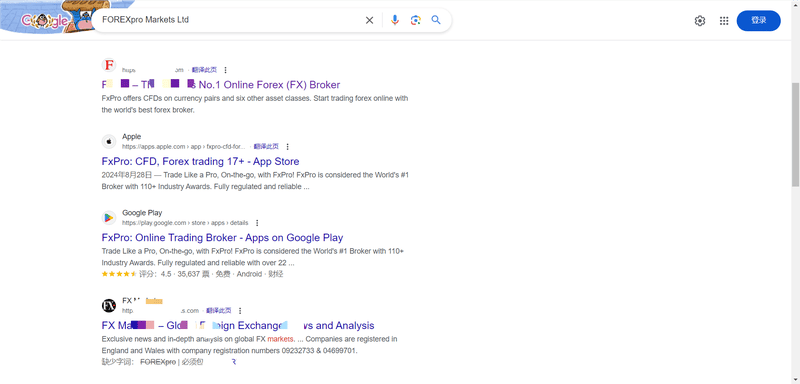Open more options for first search result

(x=226, y=70)
